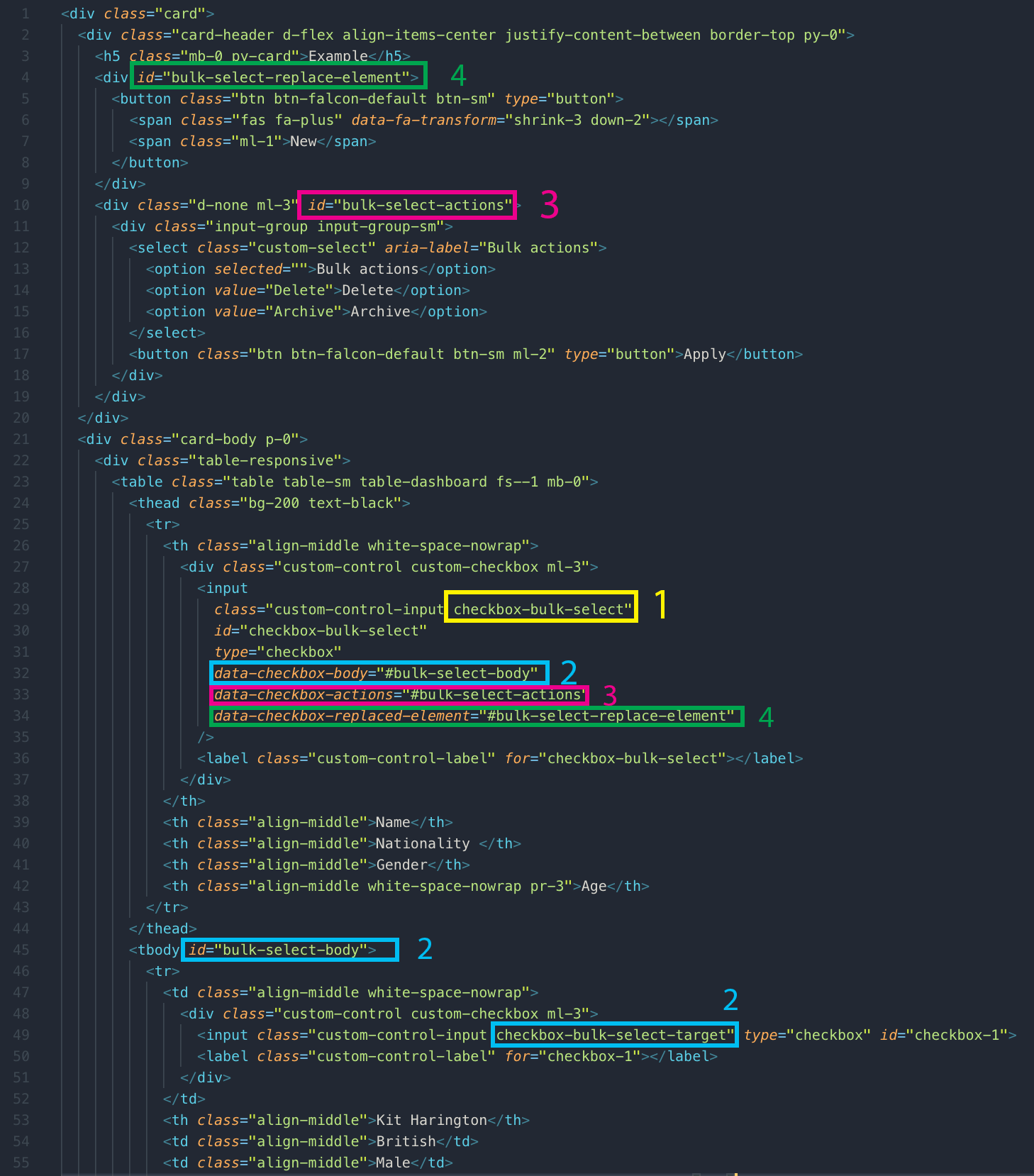Click the "New" span text on line 7
The height and width of the screenshot is (1176, 1034).
(304, 141)
